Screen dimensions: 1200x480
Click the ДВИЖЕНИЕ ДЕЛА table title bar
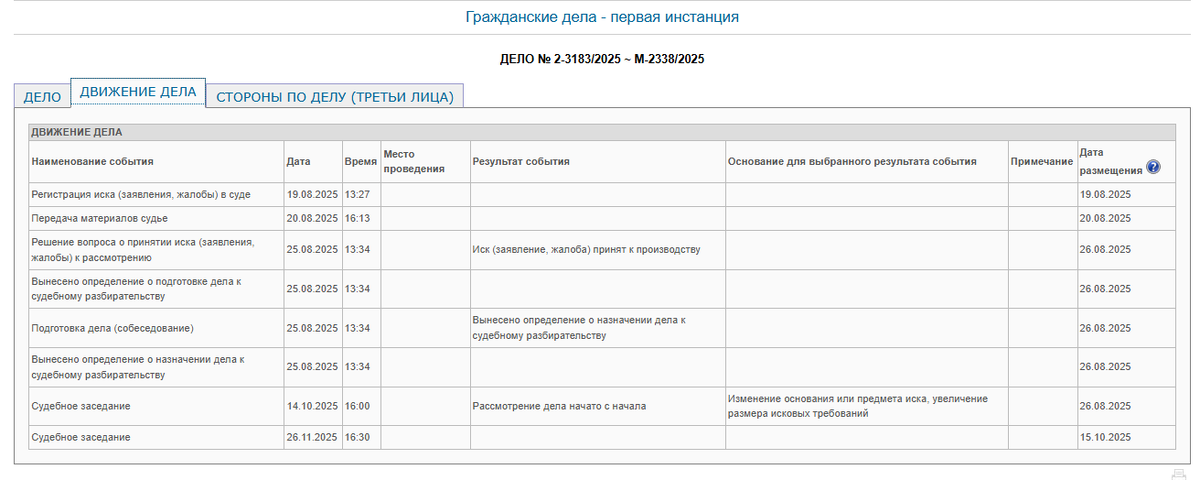[603, 132]
